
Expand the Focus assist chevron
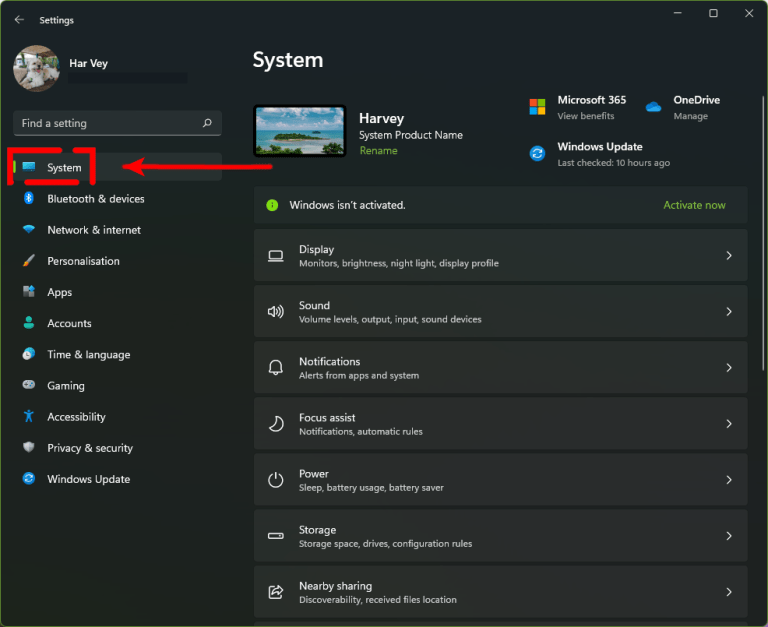click(x=729, y=424)
